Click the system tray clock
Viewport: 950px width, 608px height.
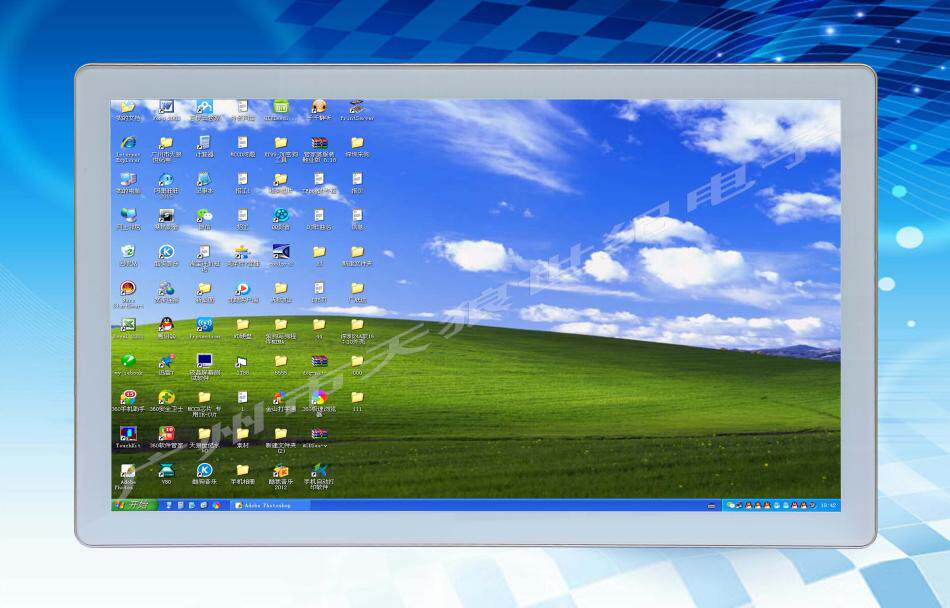click(828, 505)
